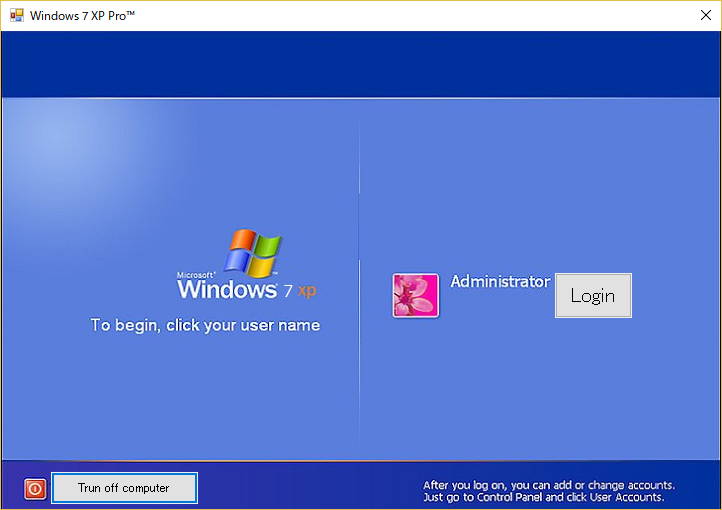Click the red power icon
Image resolution: width=722 pixels, height=510 pixels.
[35, 488]
